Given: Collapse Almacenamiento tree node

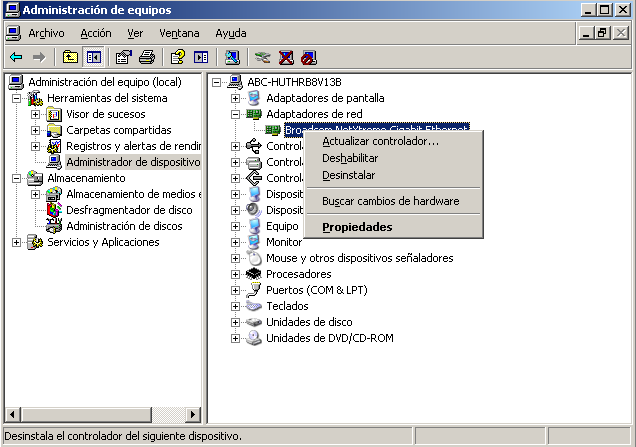Looking at the screenshot, I should pos(16,178).
